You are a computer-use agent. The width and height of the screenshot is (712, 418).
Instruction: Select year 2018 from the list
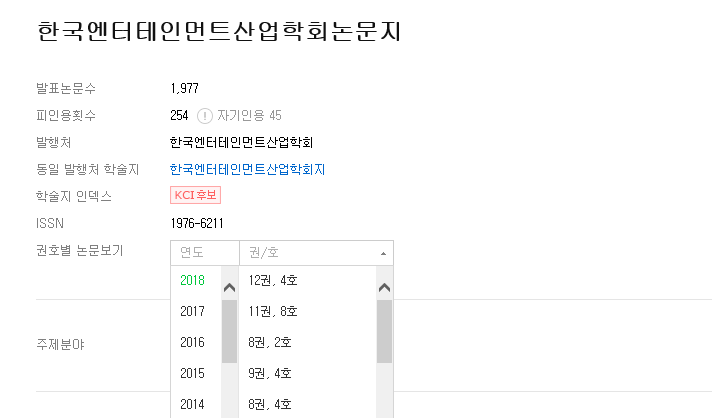click(192, 281)
